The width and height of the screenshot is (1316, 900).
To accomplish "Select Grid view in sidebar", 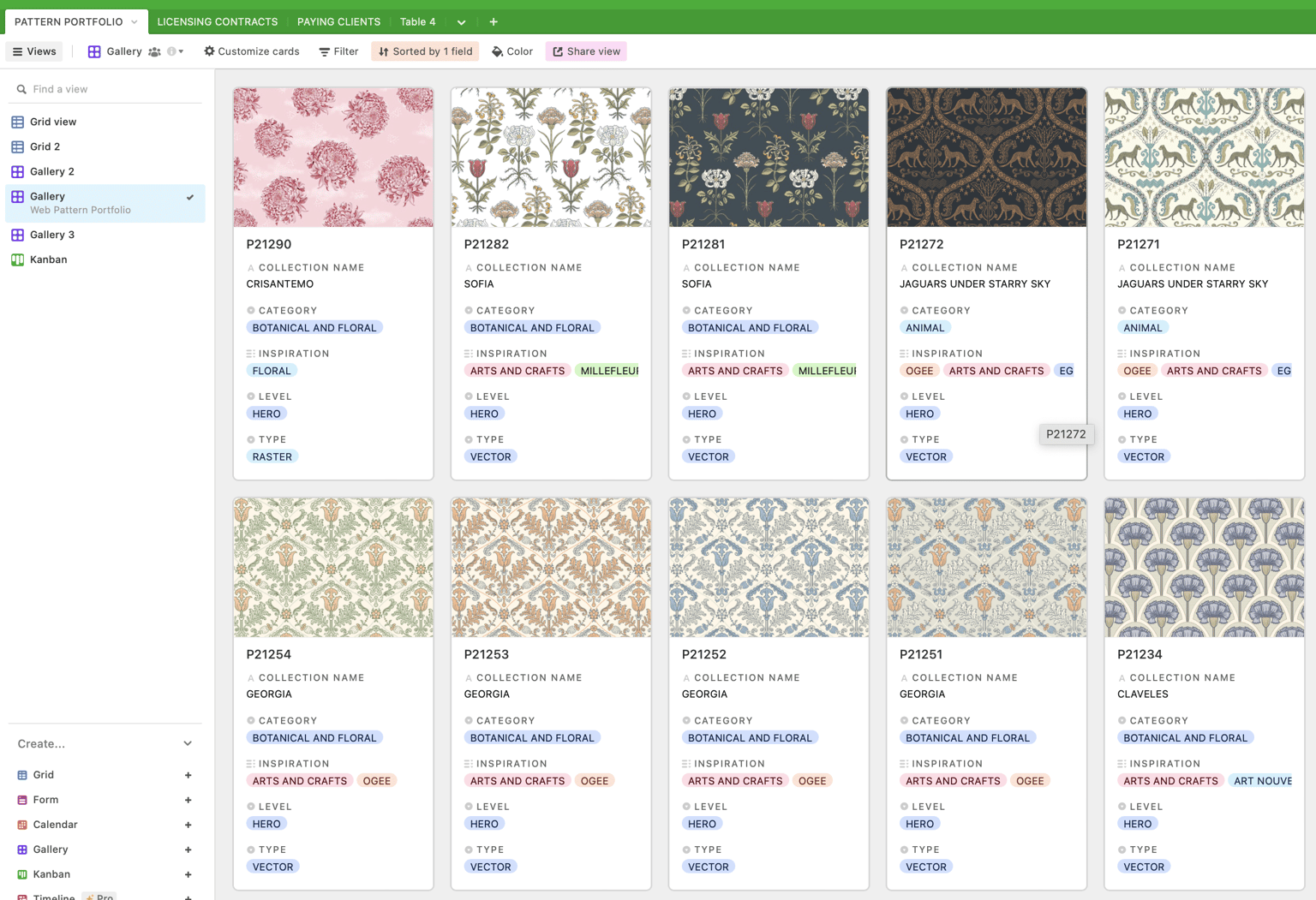I will (105, 122).
